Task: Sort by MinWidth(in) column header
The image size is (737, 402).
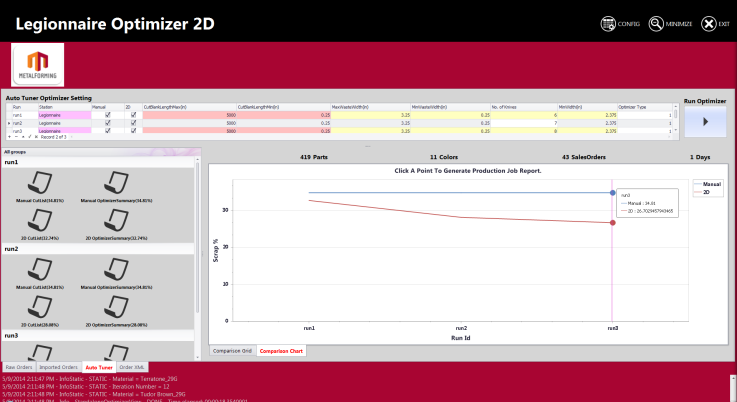Action: coord(587,107)
